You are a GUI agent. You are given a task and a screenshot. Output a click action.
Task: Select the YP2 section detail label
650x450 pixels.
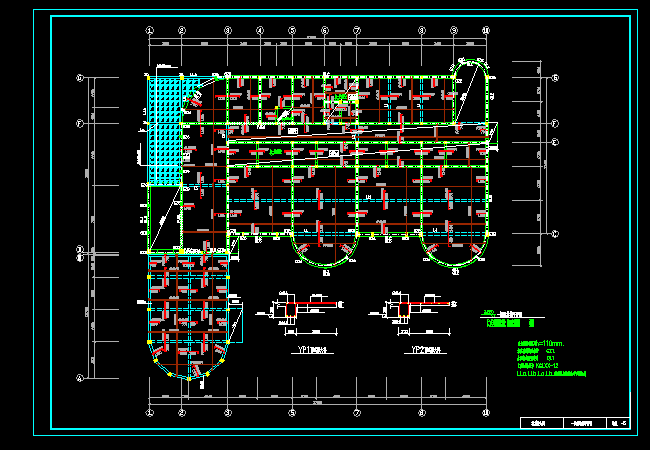(429, 351)
